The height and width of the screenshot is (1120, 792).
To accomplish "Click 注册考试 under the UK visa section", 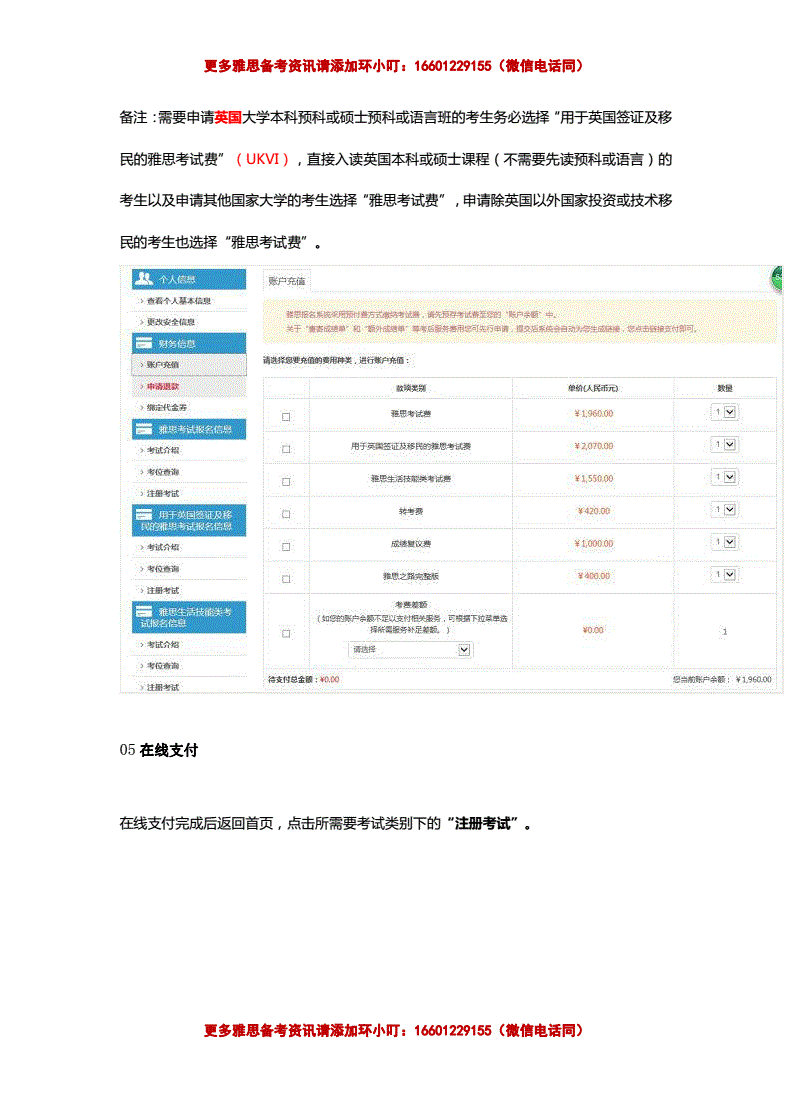I will [x=163, y=591].
